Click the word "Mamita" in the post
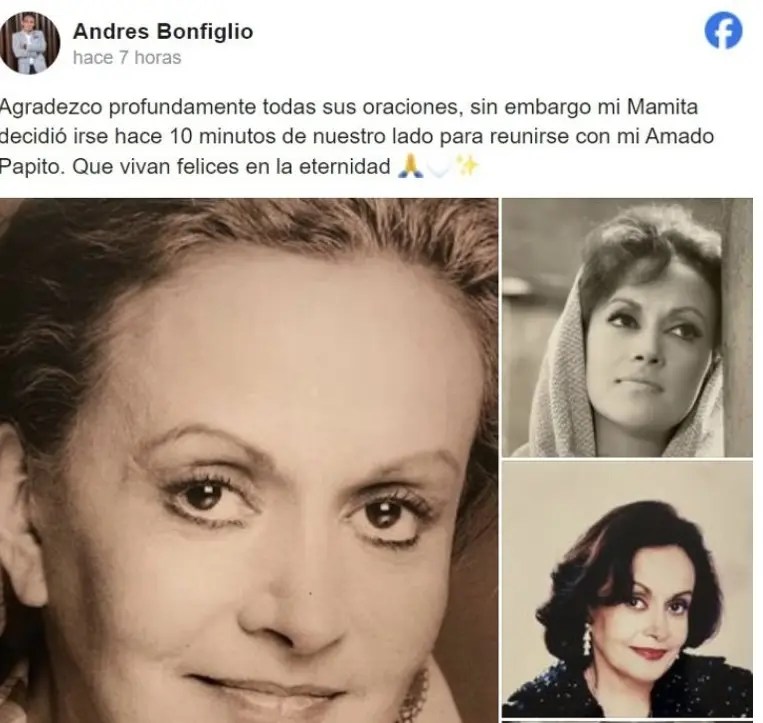 pos(662,107)
